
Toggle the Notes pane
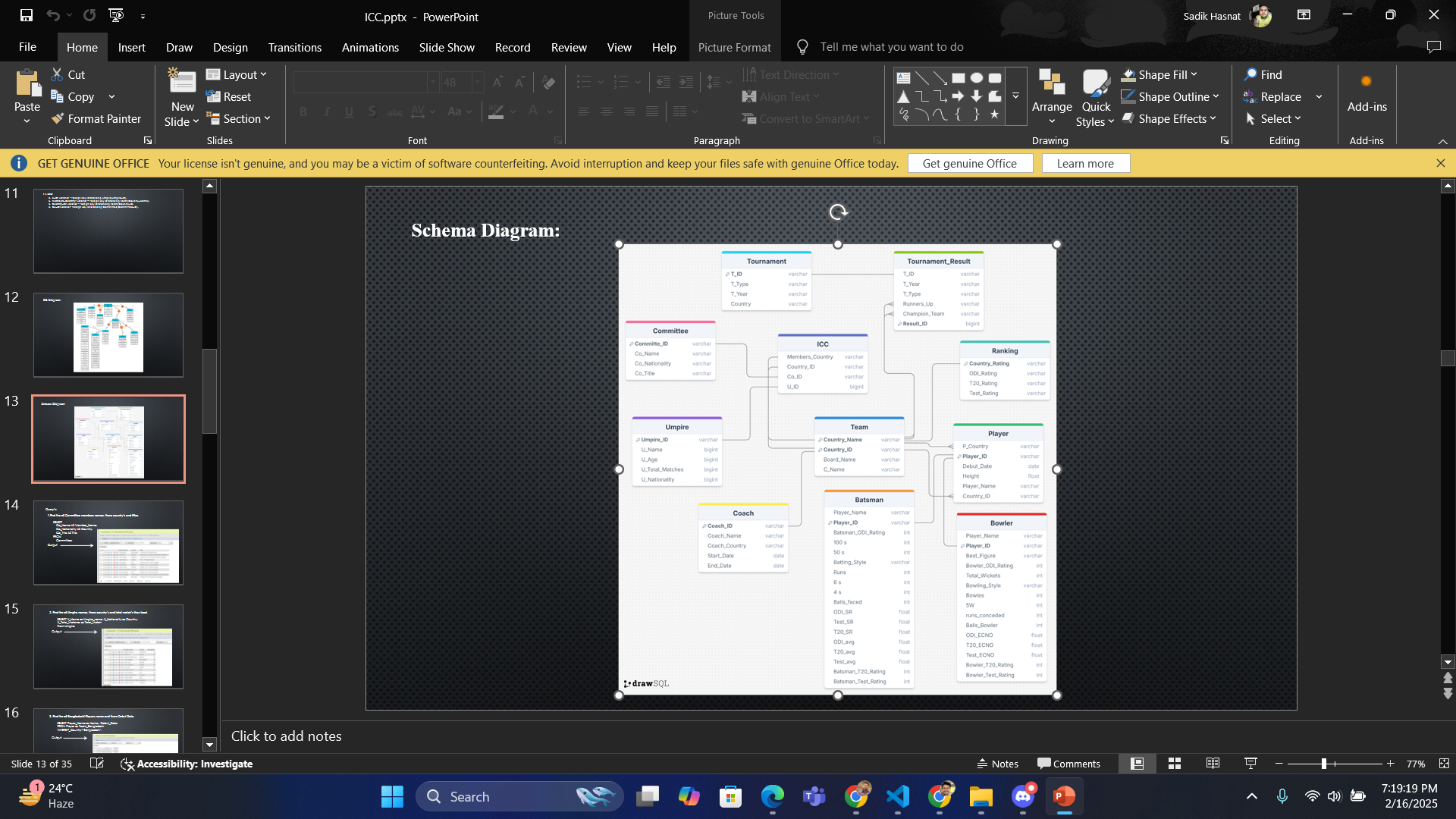(997, 764)
